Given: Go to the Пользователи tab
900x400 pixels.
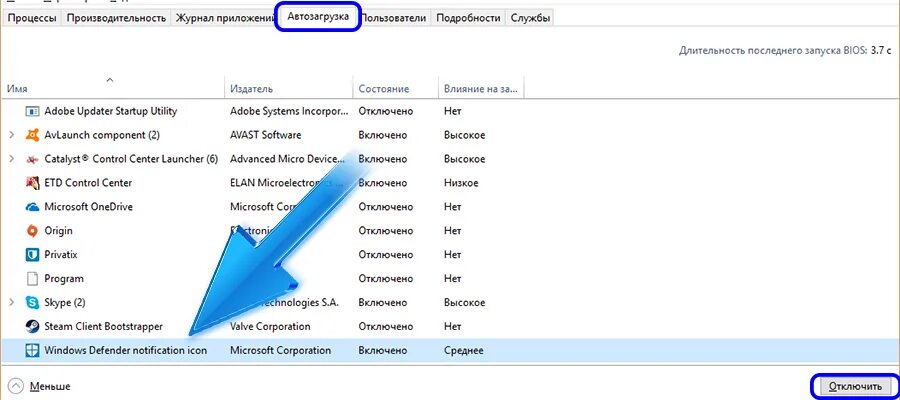Looking at the screenshot, I should tap(394, 18).
